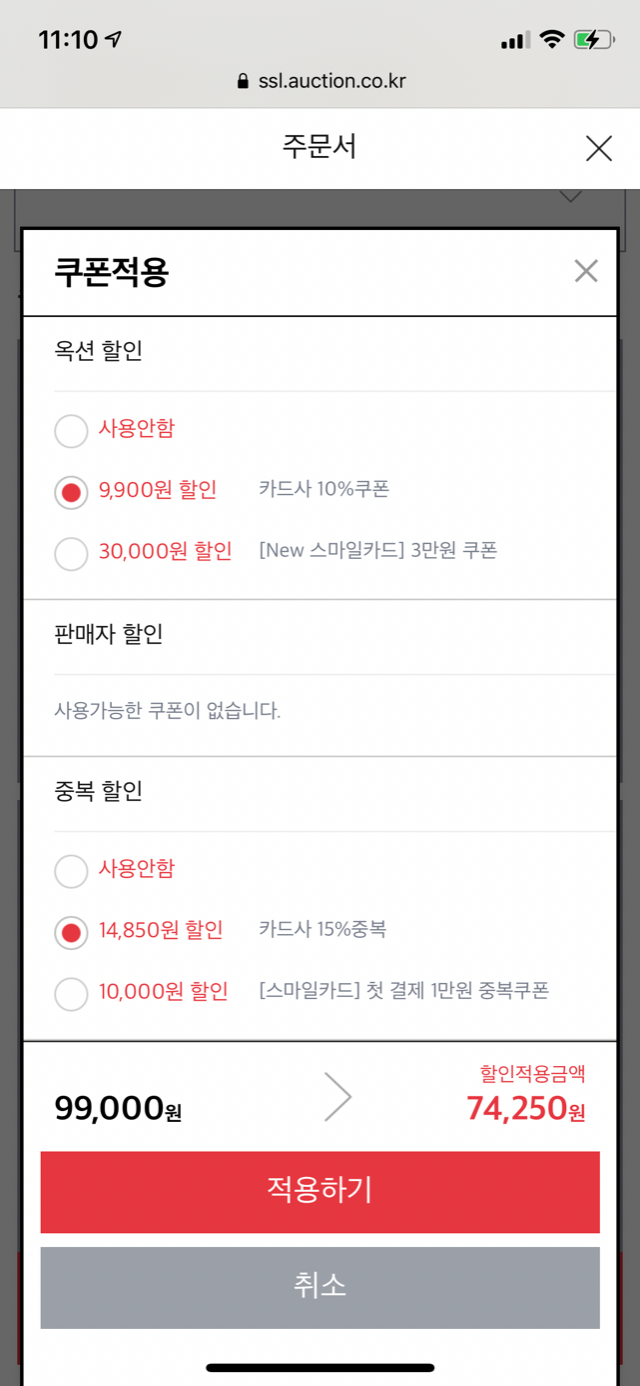Screen dimensions: 640x1386
Task: Close the 주문서 order page
Action: 598,149
